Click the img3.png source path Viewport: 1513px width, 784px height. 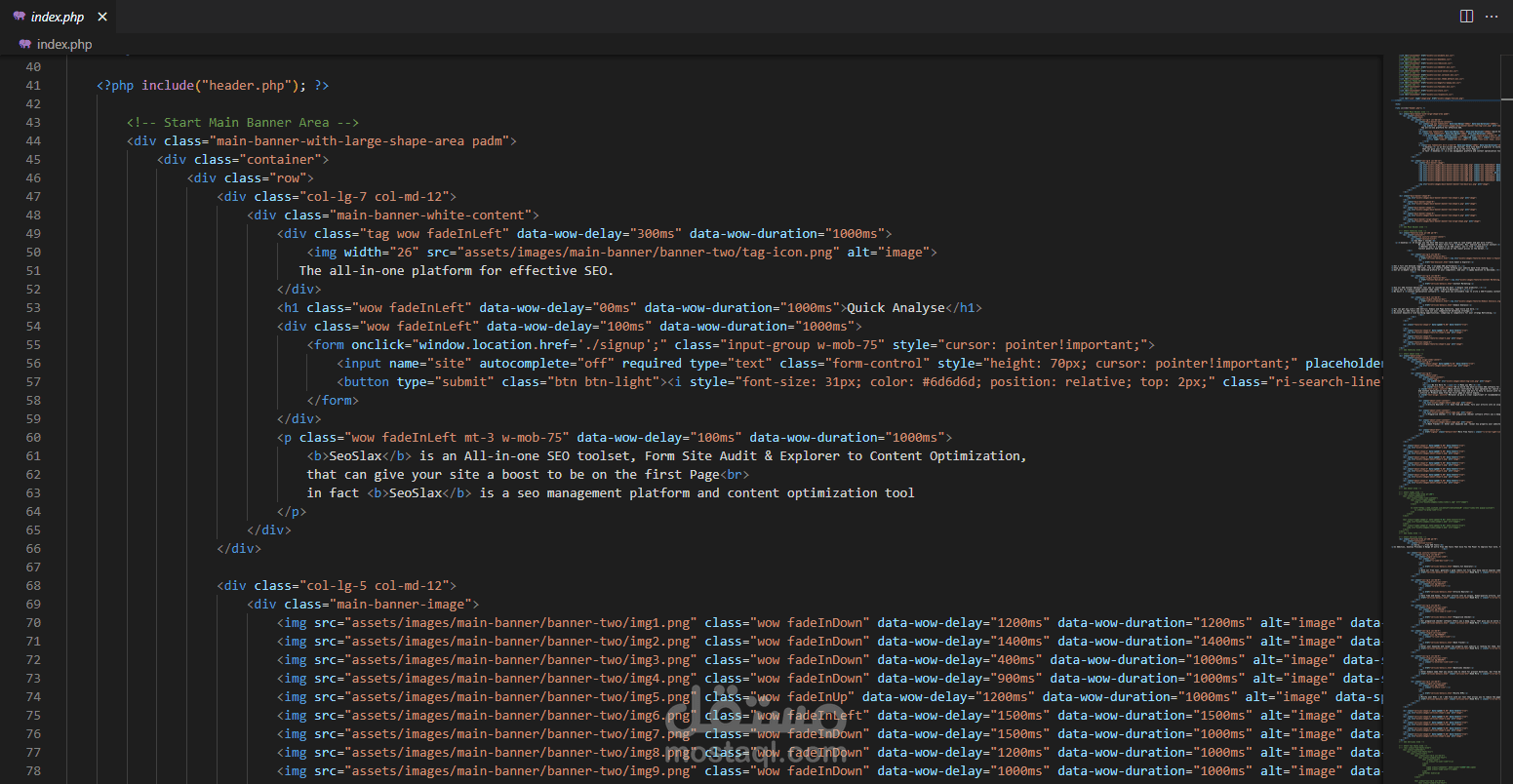(521, 659)
